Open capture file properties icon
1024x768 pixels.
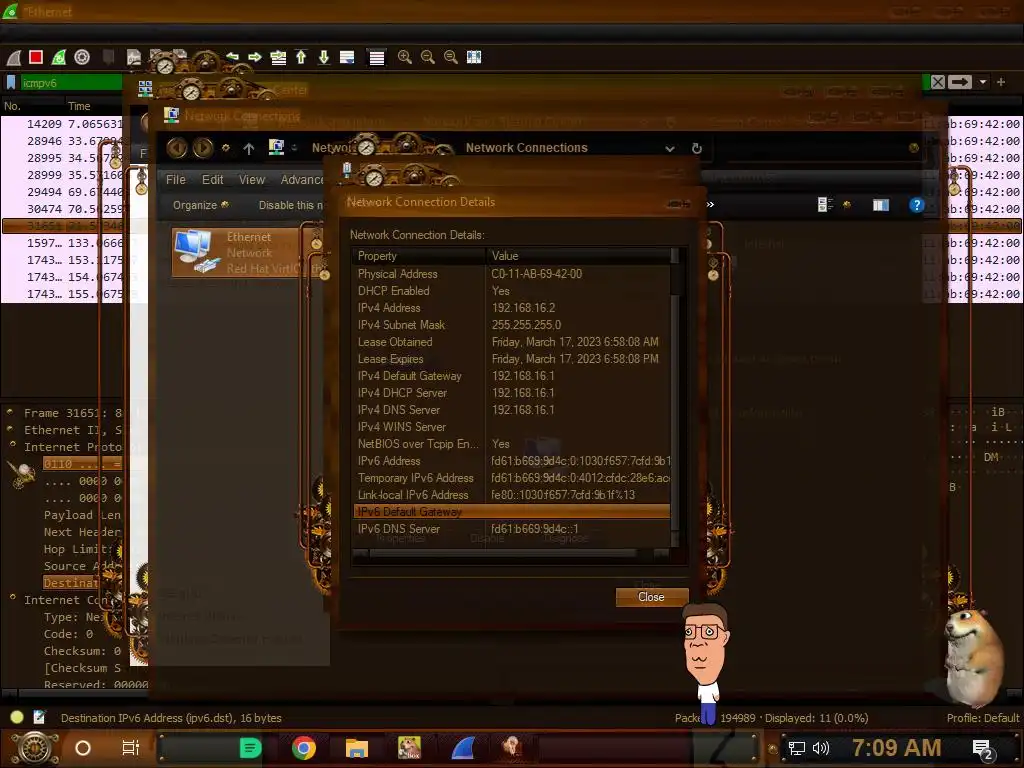[x=39, y=718]
